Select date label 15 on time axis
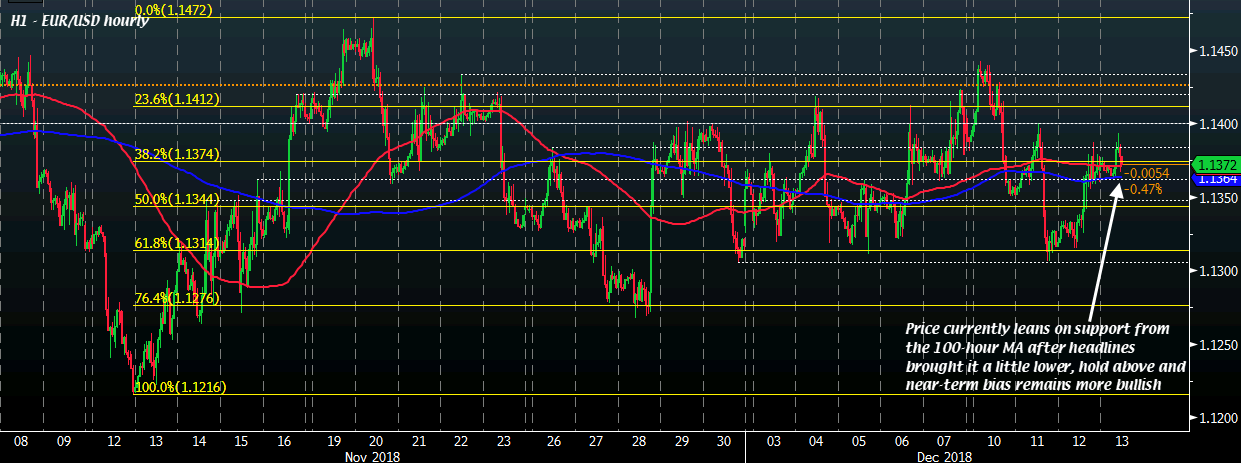The width and height of the screenshot is (1241, 463). tap(242, 441)
